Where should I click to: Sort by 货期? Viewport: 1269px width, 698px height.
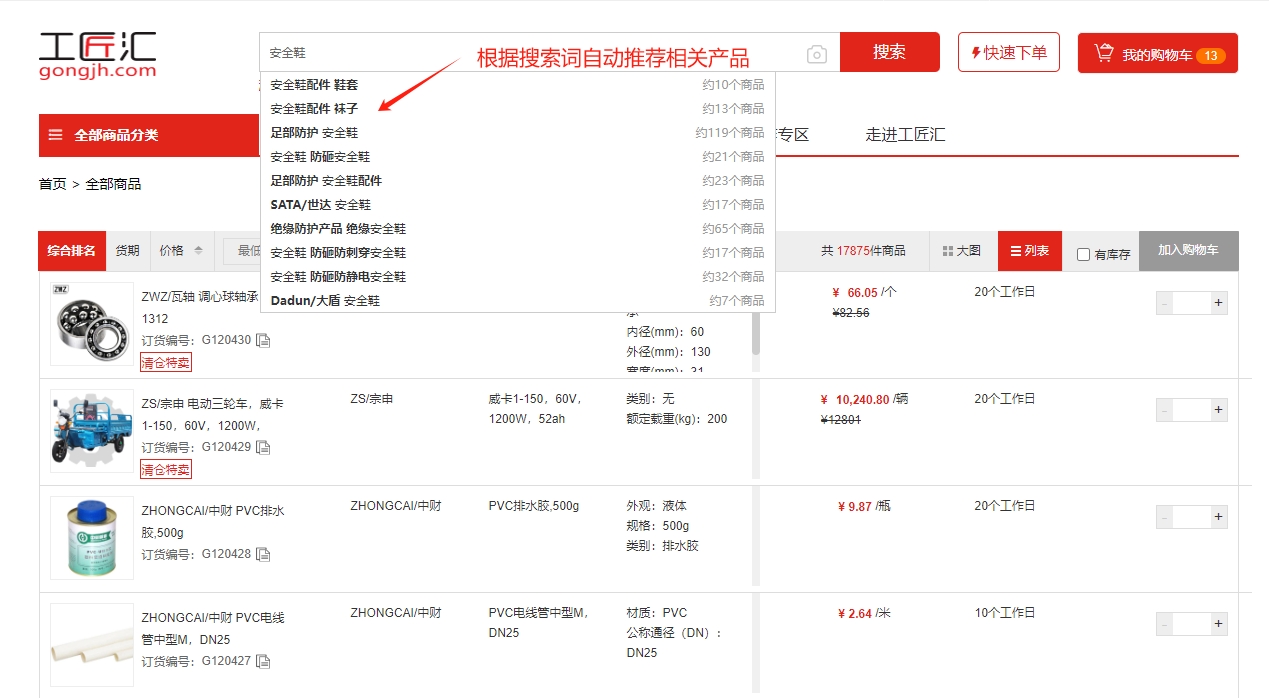[x=127, y=251]
